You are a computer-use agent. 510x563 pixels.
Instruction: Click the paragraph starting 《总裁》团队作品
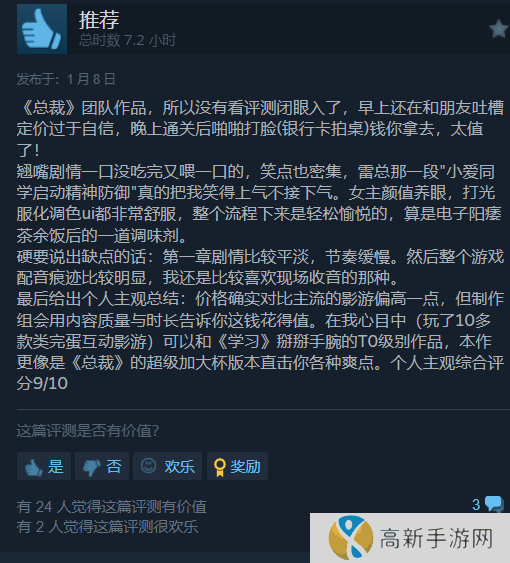[260, 129]
